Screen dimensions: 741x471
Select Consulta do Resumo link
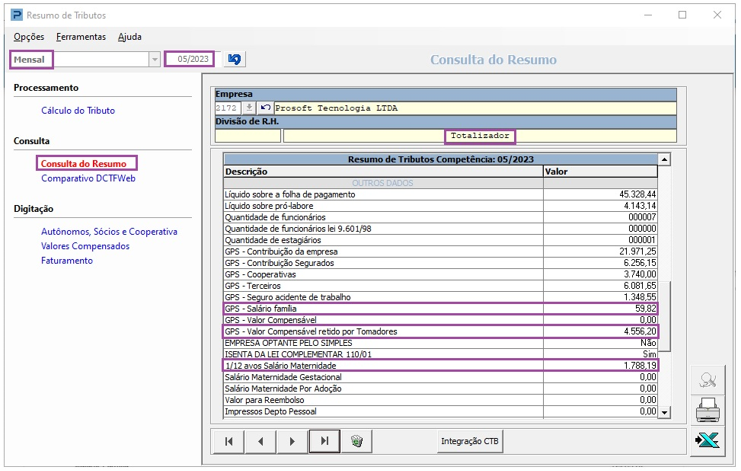84,163
